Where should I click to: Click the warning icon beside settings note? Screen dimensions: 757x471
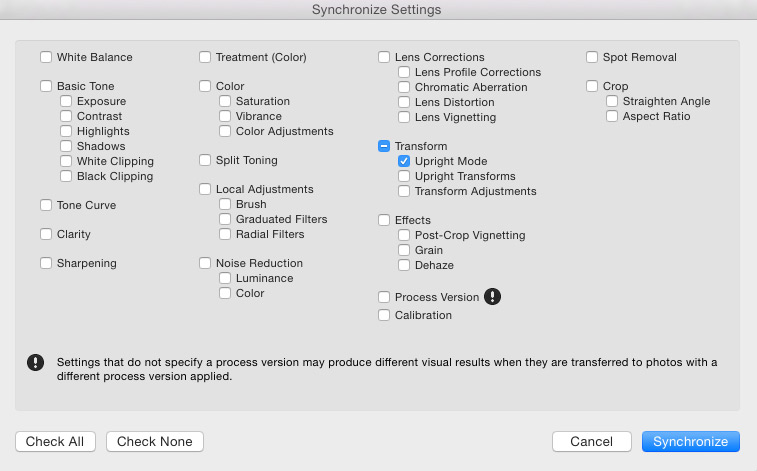pyautogui.click(x=35, y=362)
